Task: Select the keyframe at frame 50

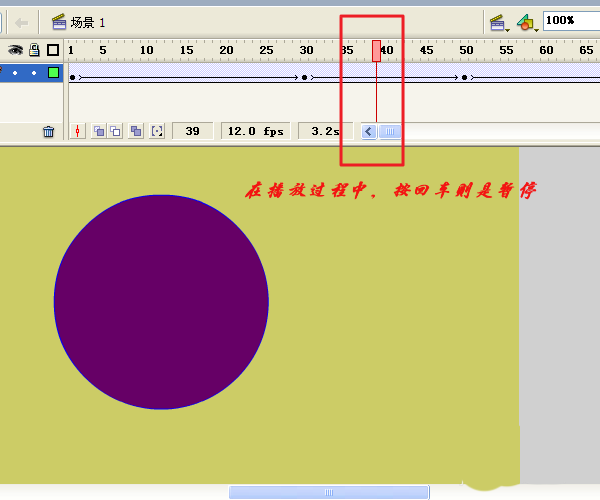Action: pos(465,78)
